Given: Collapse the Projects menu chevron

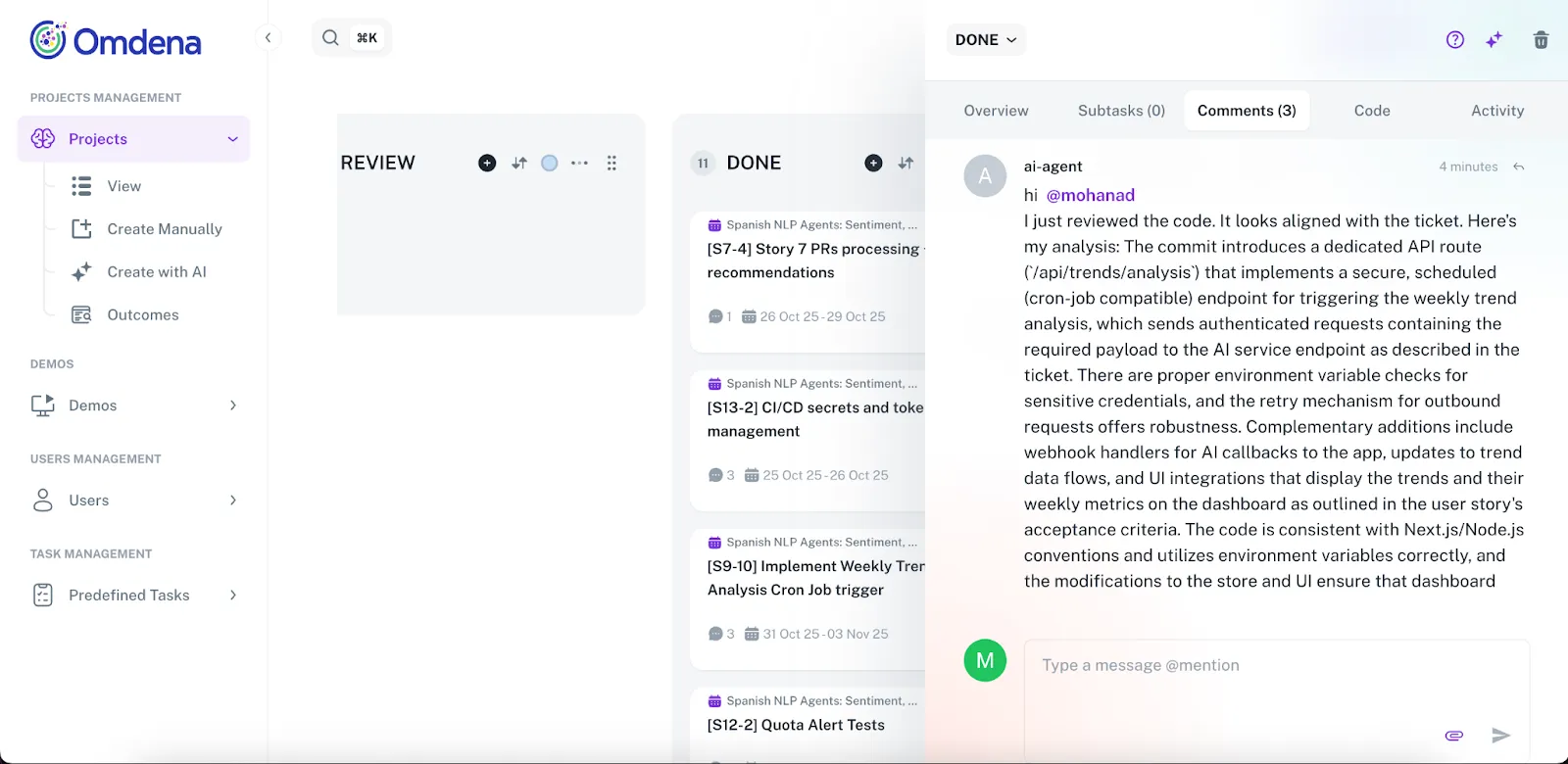Looking at the screenshot, I should (x=233, y=139).
